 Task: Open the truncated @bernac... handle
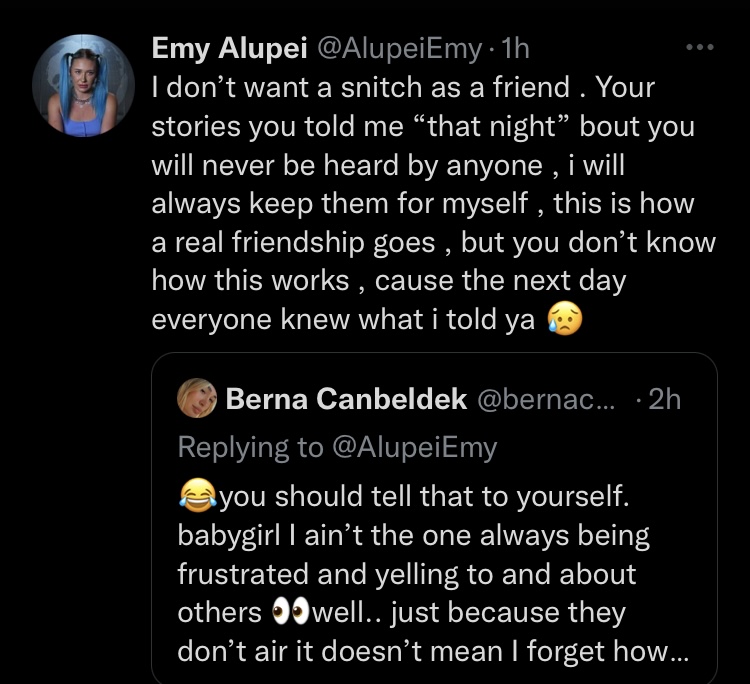545,399
